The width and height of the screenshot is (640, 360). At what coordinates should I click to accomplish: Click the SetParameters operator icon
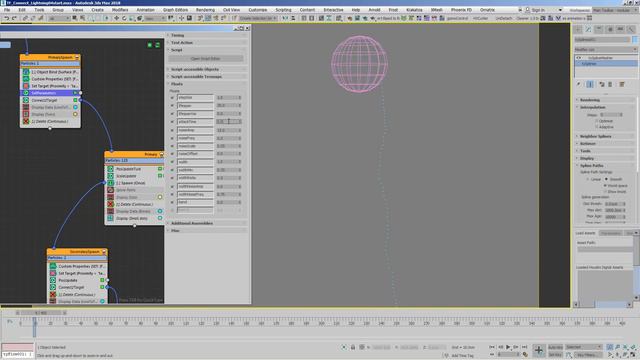26,93
